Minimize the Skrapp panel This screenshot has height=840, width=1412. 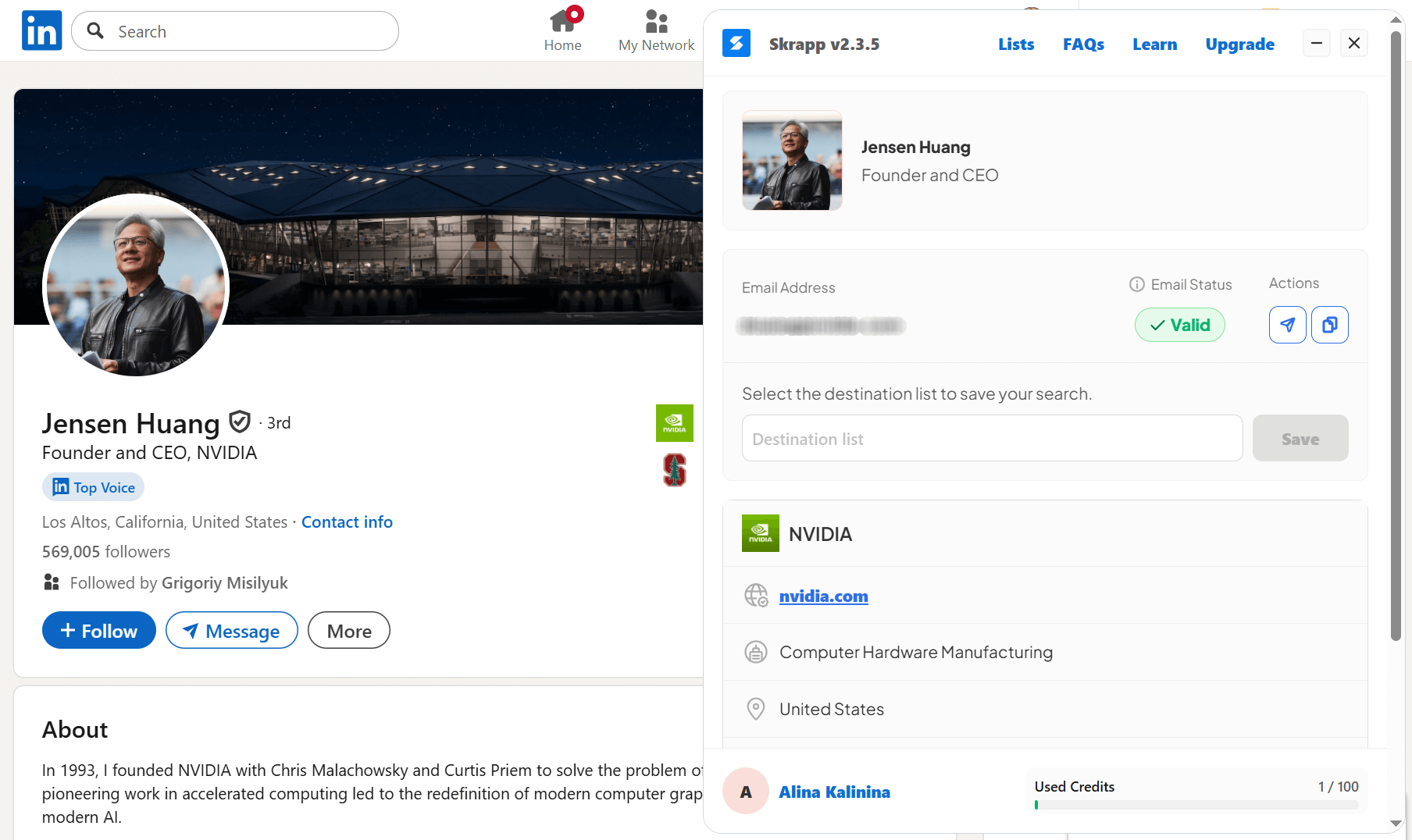coord(1316,44)
